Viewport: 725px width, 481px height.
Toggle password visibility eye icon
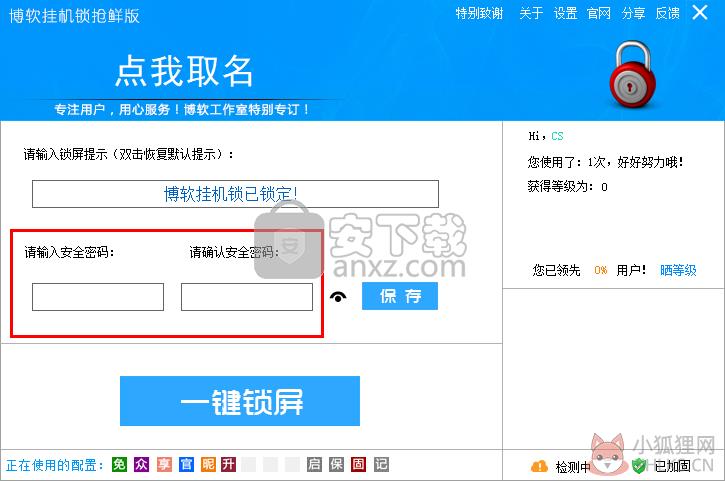[338, 296]
